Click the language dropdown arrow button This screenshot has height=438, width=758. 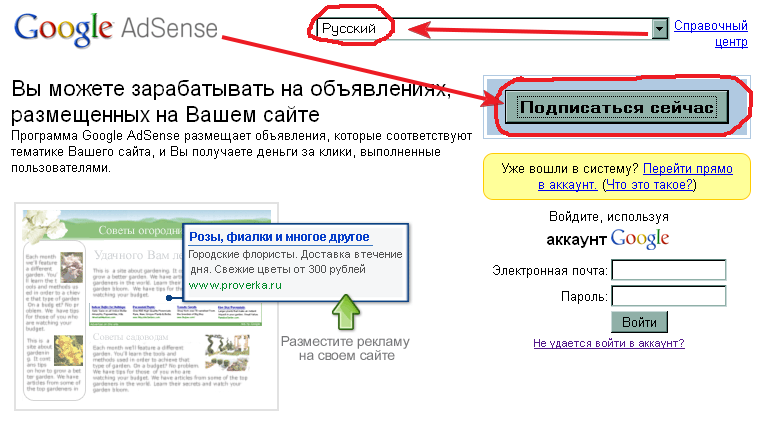coord(659,29)
